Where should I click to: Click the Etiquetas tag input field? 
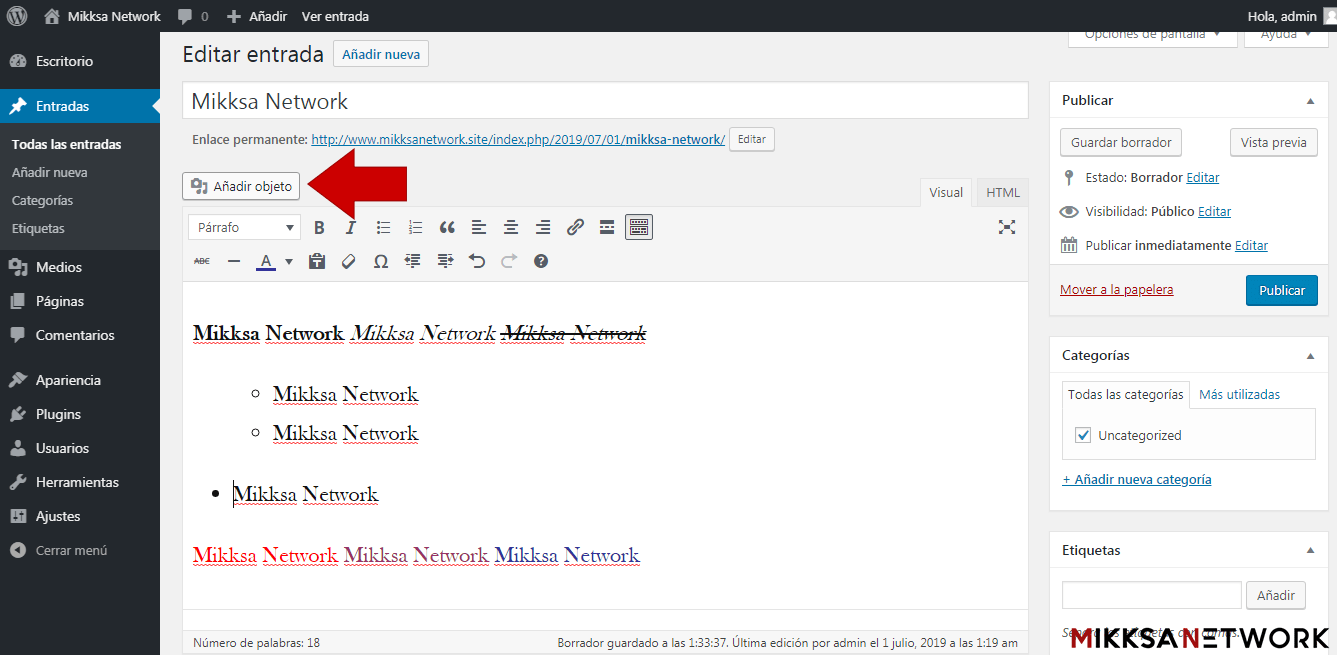1151,595
